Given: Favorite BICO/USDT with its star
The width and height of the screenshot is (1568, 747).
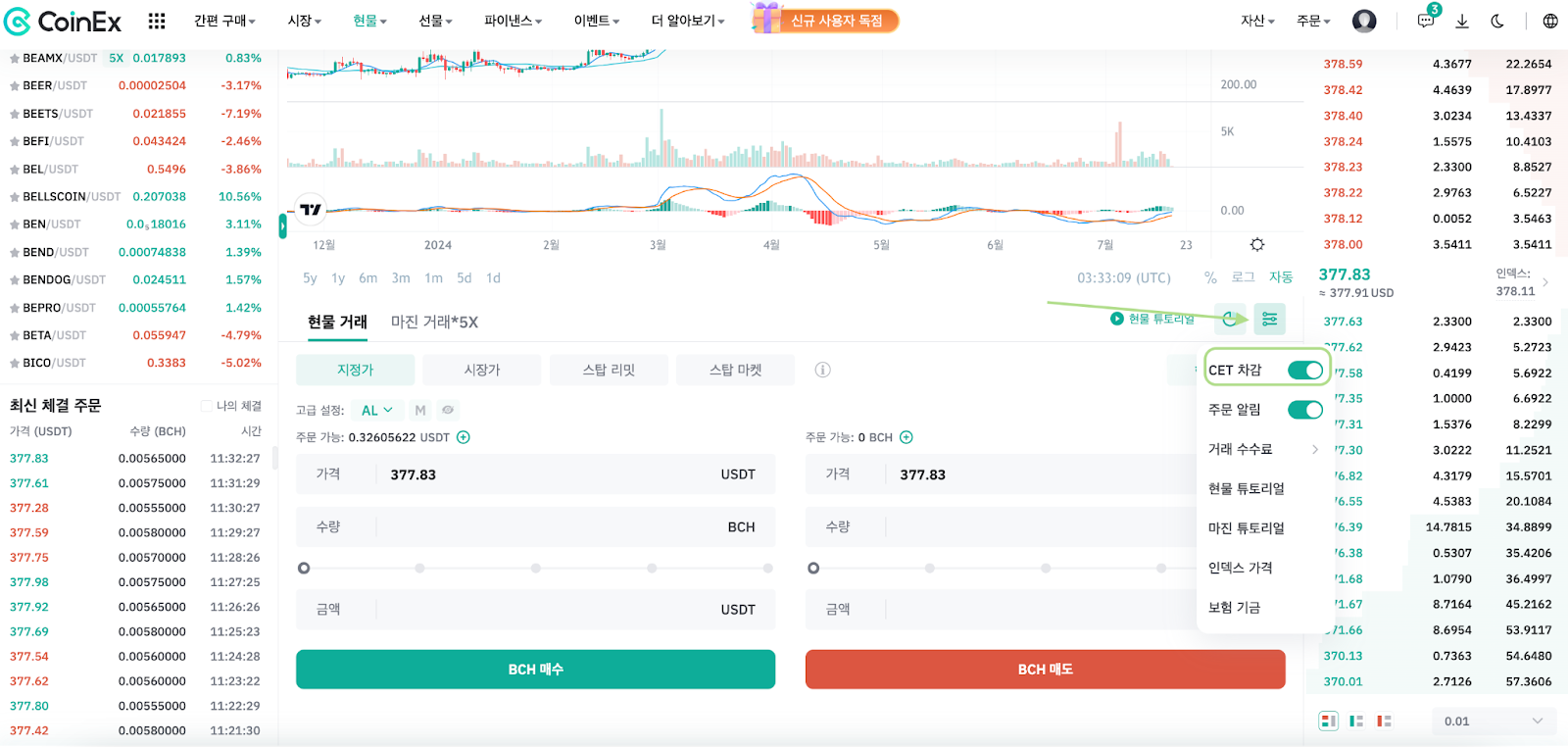Looking at the screenshot, I should pos(15,363).
